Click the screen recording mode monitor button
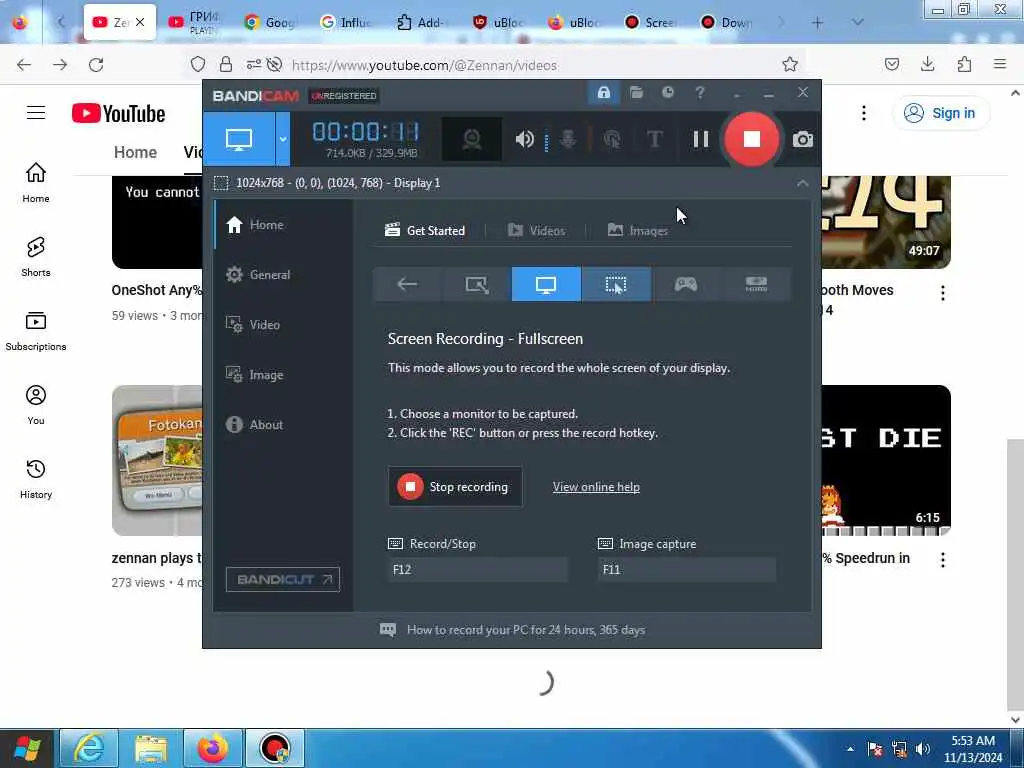Screen dimensions: 1024x768 (239, 139)
